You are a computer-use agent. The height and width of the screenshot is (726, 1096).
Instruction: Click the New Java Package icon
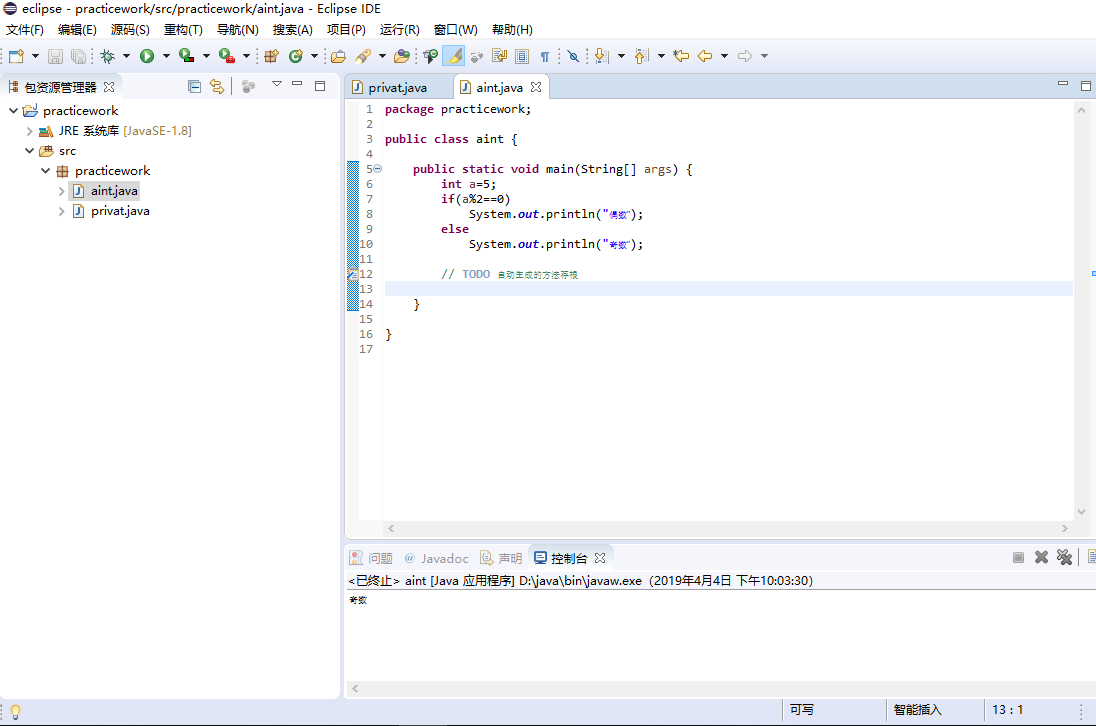coord(271,56)
